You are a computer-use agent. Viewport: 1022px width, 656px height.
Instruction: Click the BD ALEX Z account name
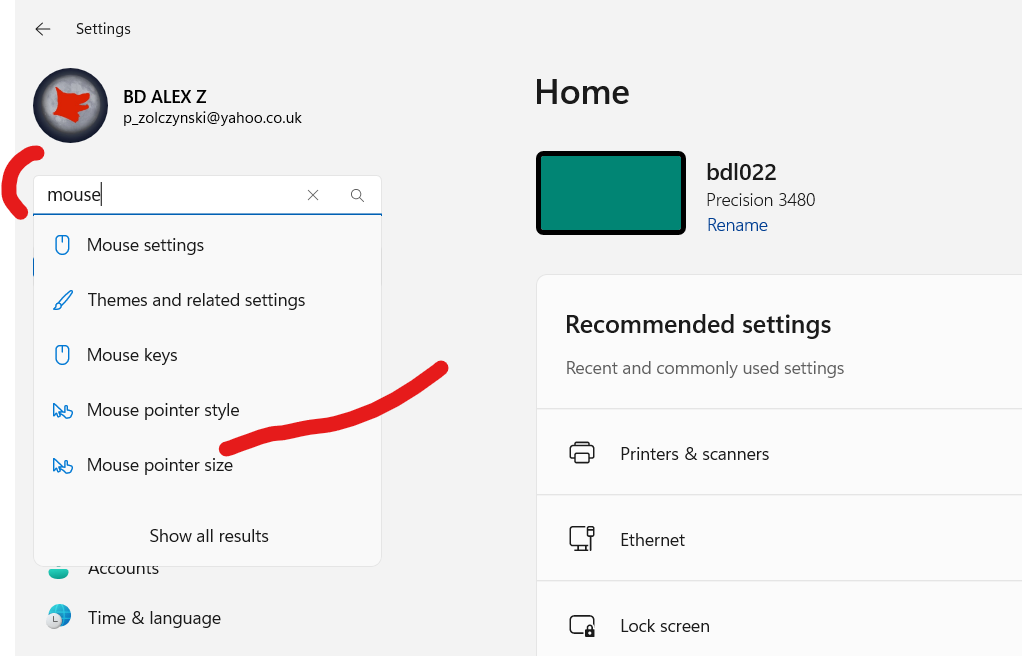(x=165, y=97)
